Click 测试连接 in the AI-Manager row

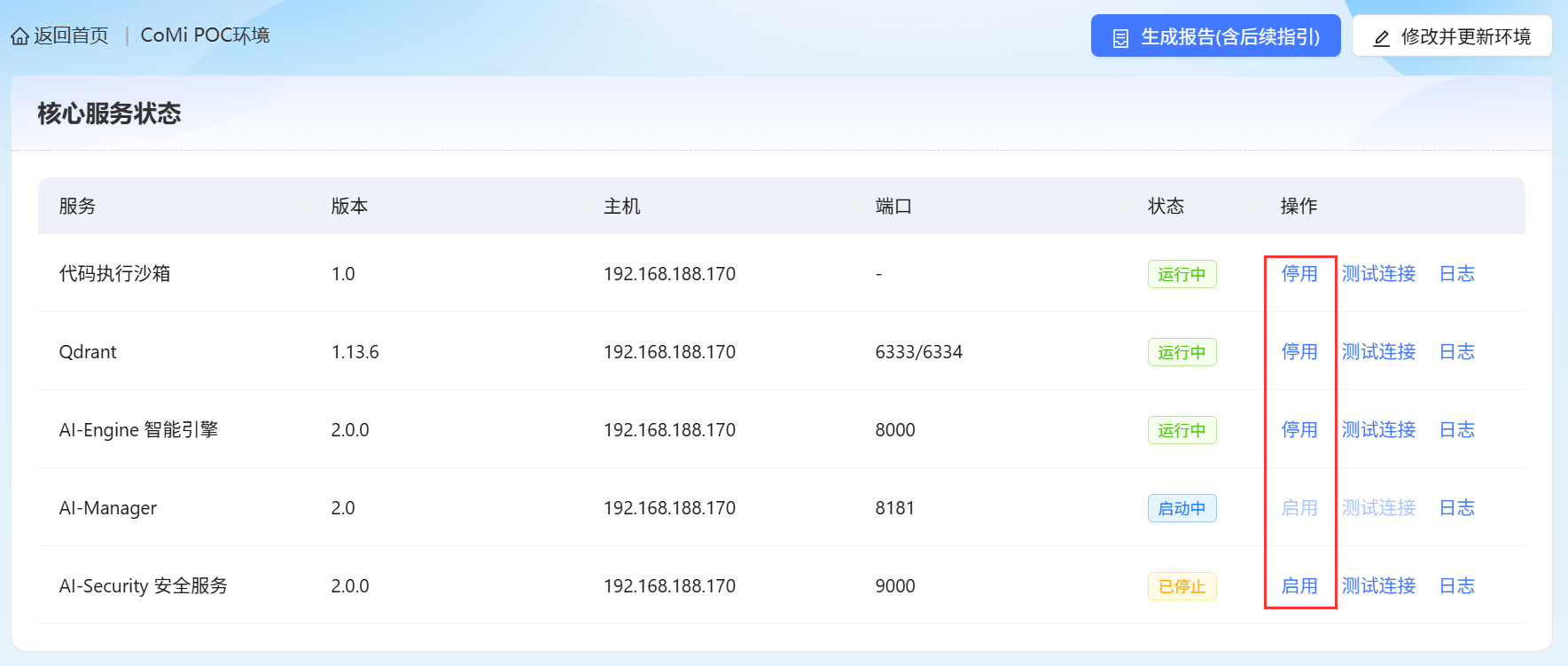pyautogui.click(x=1378, y=507)
